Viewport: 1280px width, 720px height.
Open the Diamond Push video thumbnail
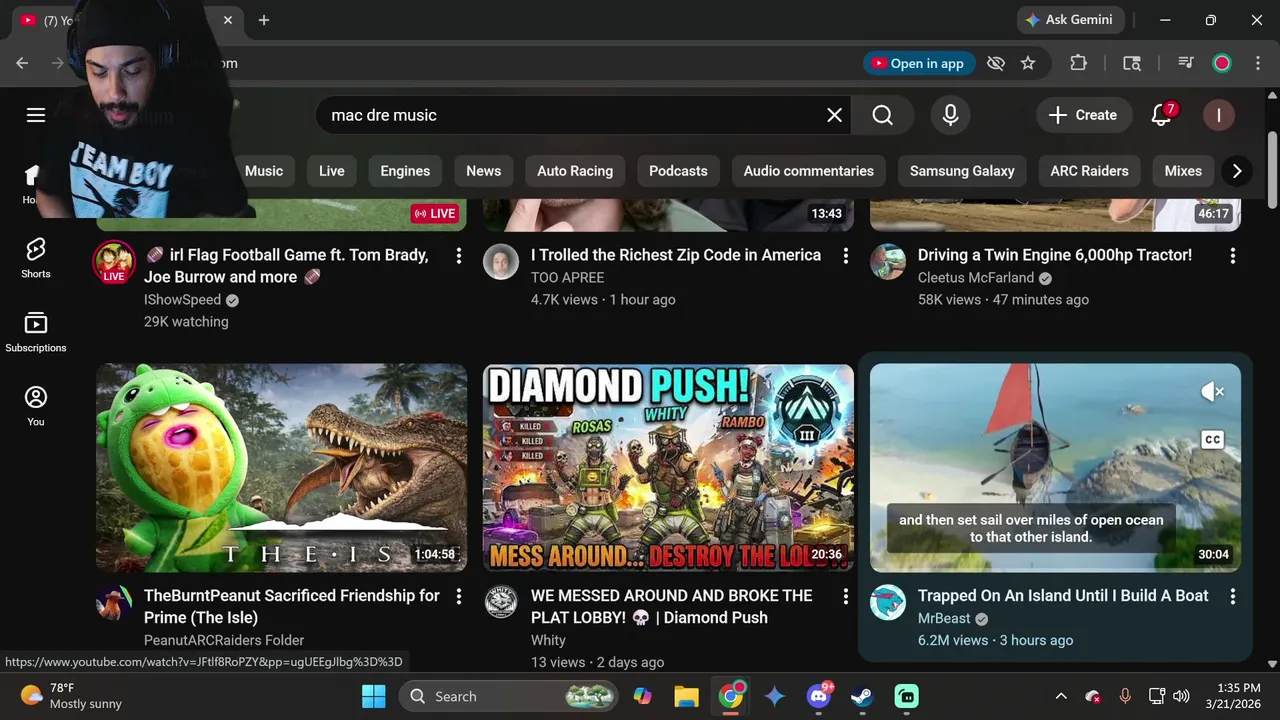pos(668,468)
